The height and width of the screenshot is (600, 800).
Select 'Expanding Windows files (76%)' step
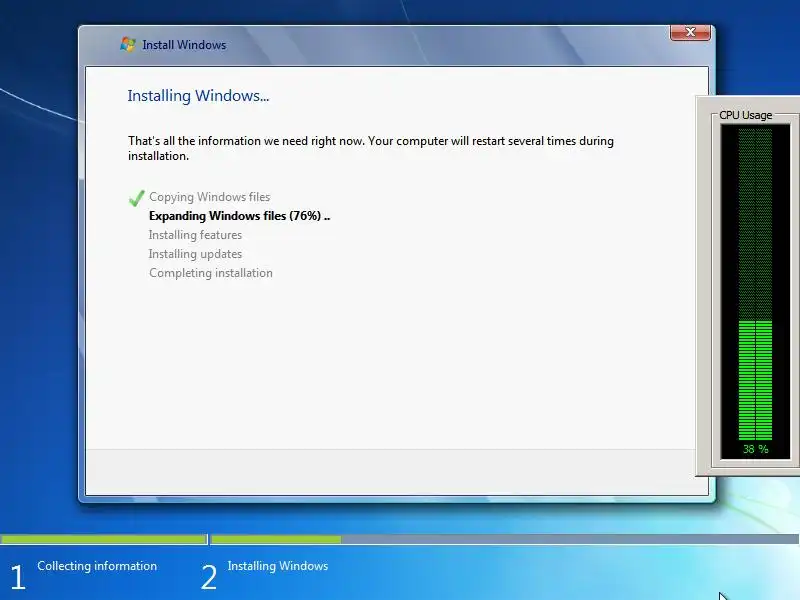[x=239, y=216]
